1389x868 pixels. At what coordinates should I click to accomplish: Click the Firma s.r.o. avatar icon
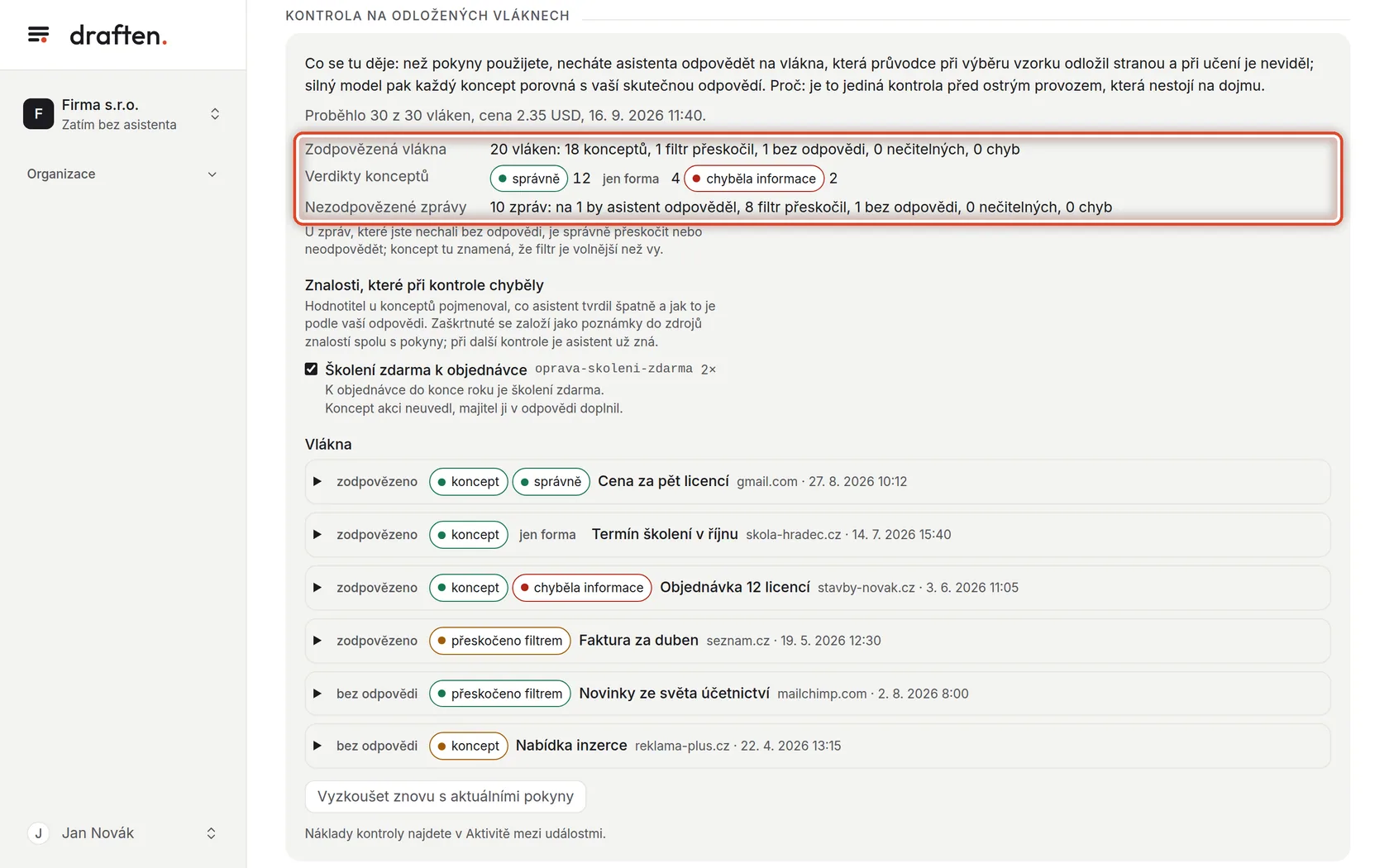click(38, 114)
